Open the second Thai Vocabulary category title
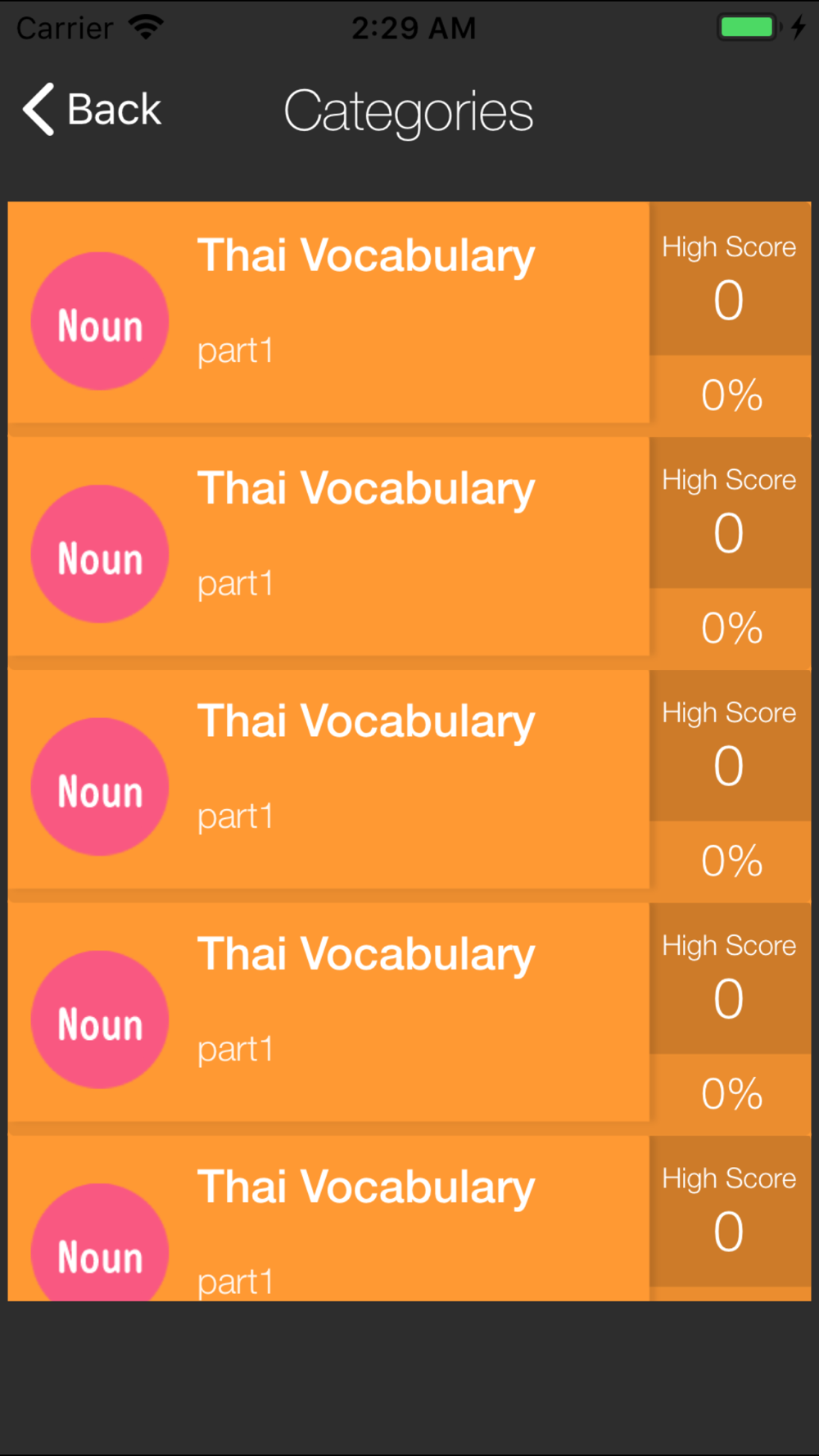 click(366, 490)
